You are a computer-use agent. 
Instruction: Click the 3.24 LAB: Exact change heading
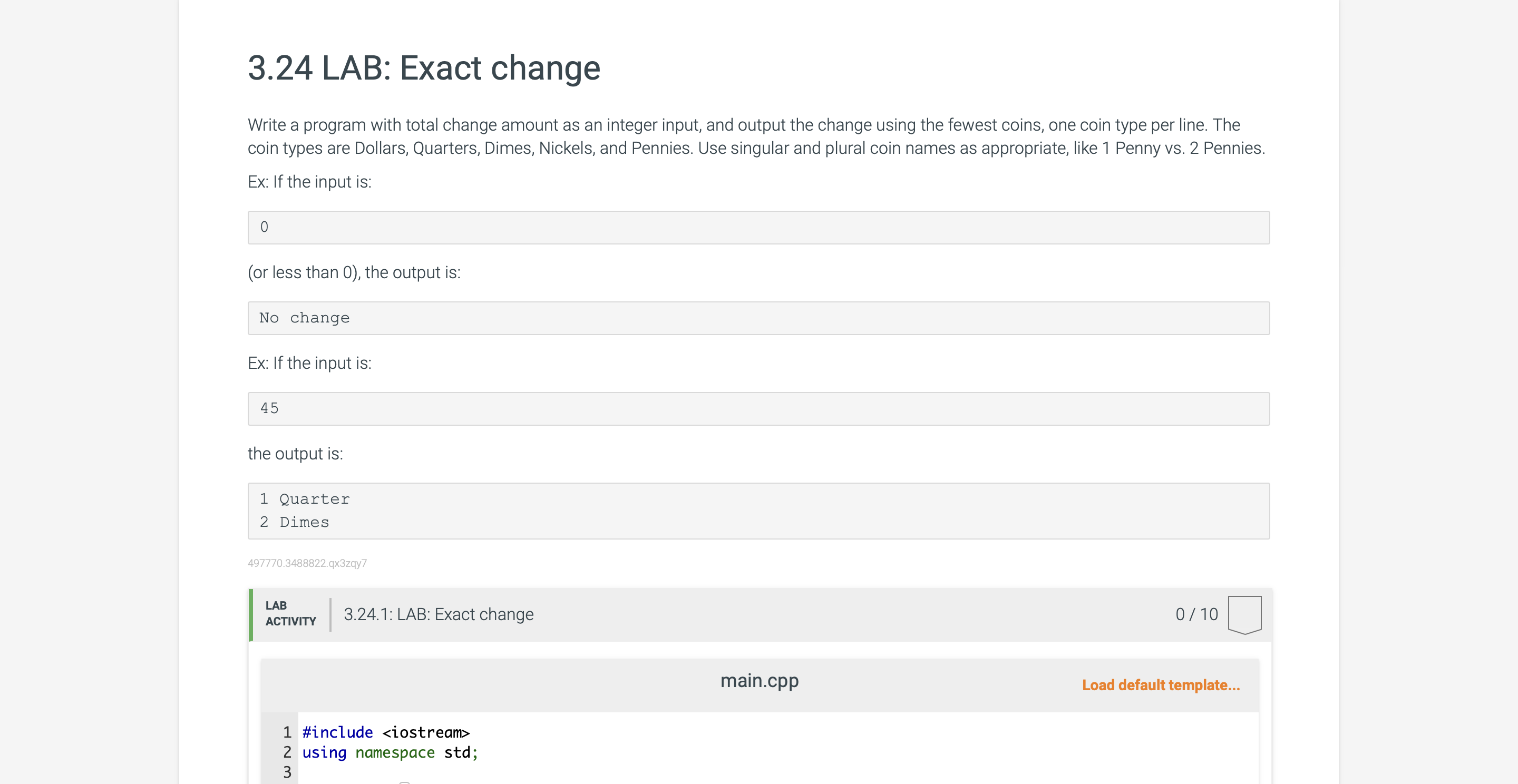point(424,68)
